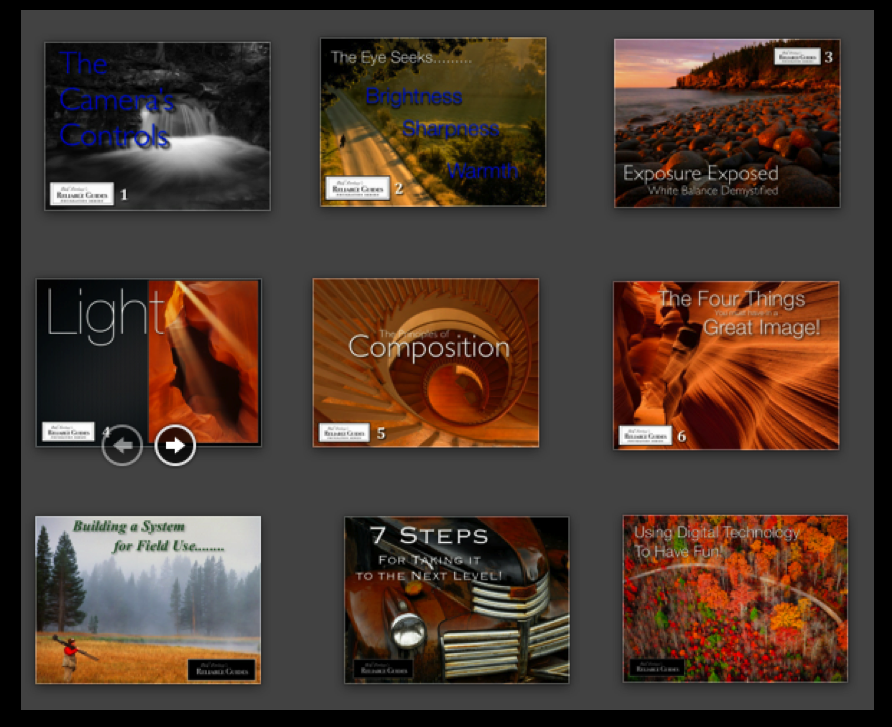
Task: Click the slide number 1 label
Action: pyautogui.click(x=124, y=195)
